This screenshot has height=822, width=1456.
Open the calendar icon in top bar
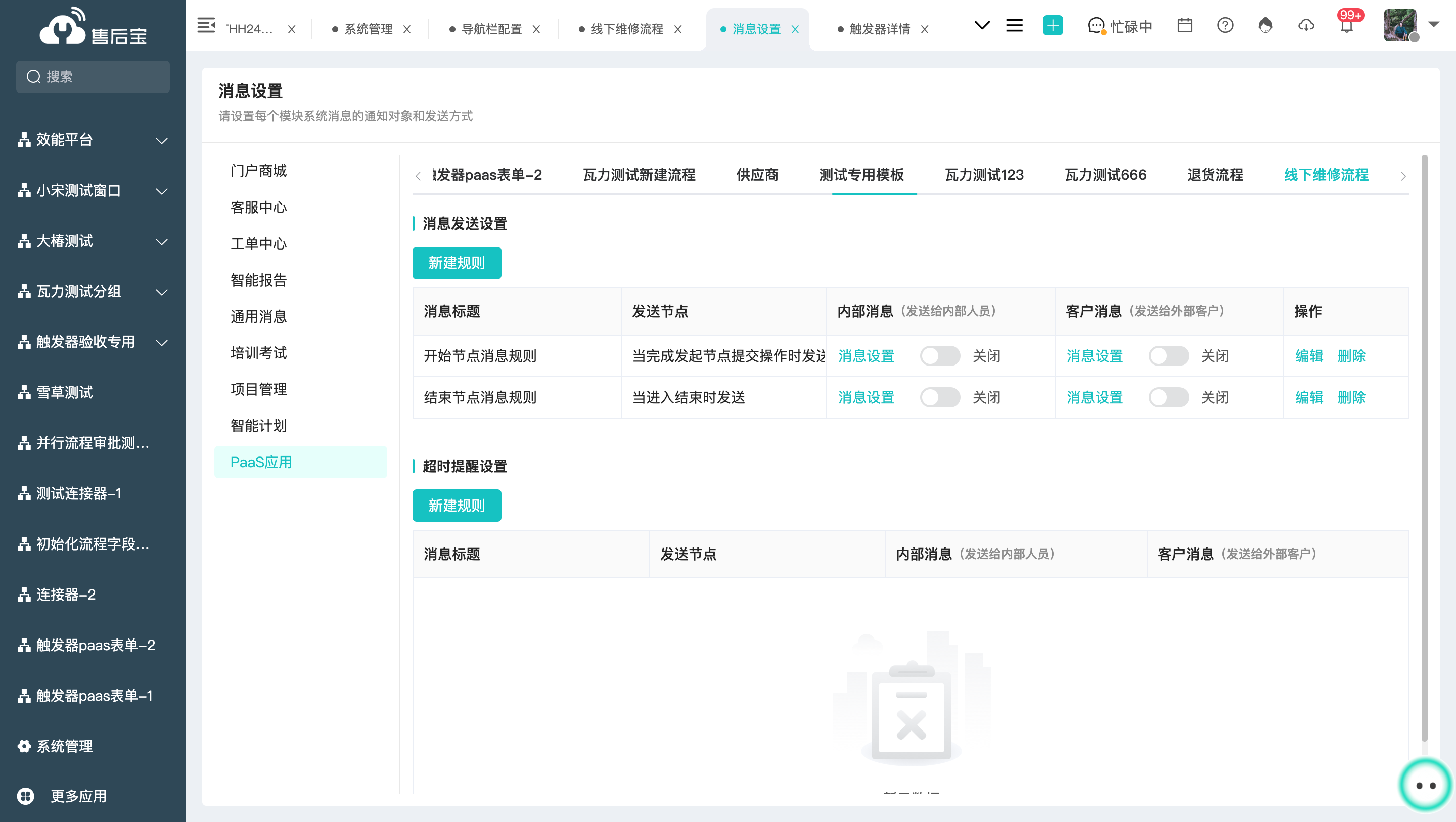tap(1185, 25)
